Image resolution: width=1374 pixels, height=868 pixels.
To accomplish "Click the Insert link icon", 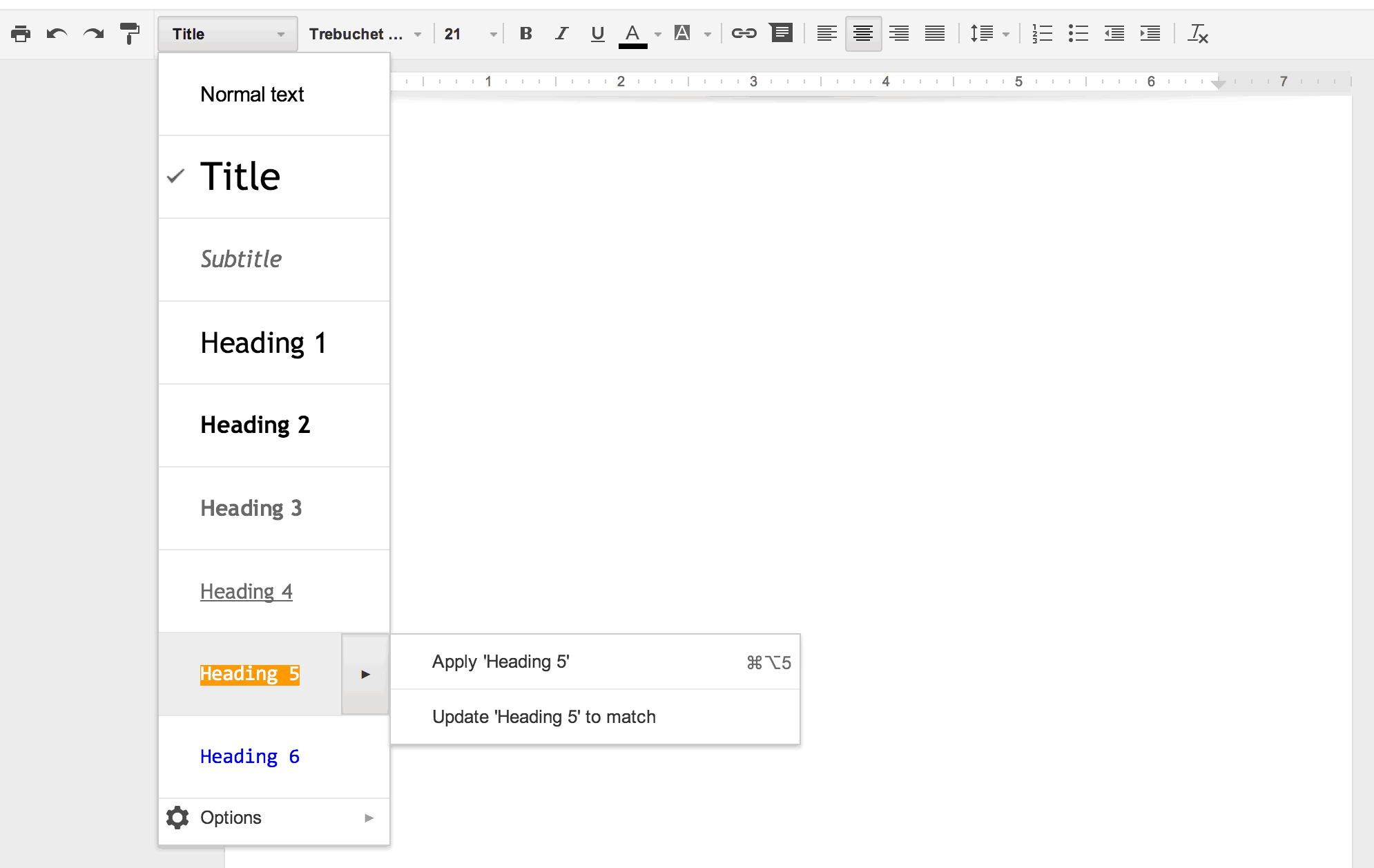I will click(742, 34).
